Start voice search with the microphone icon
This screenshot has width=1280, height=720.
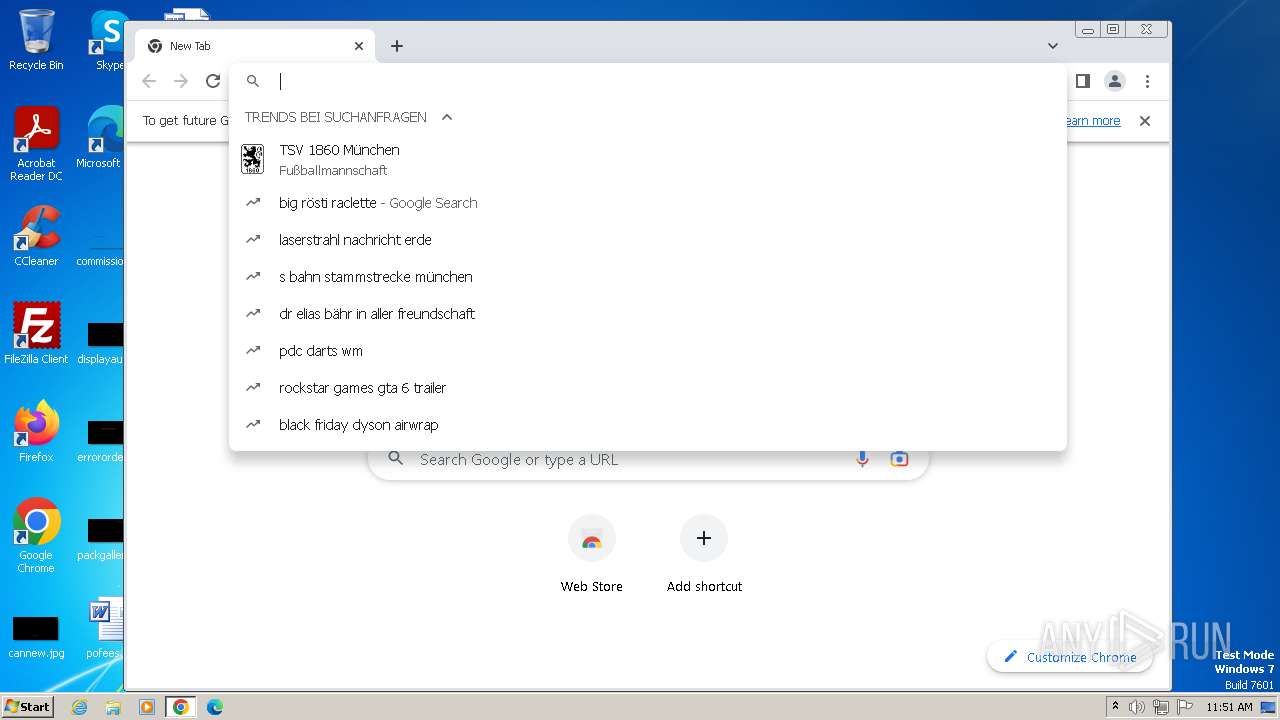pos(862,459)
